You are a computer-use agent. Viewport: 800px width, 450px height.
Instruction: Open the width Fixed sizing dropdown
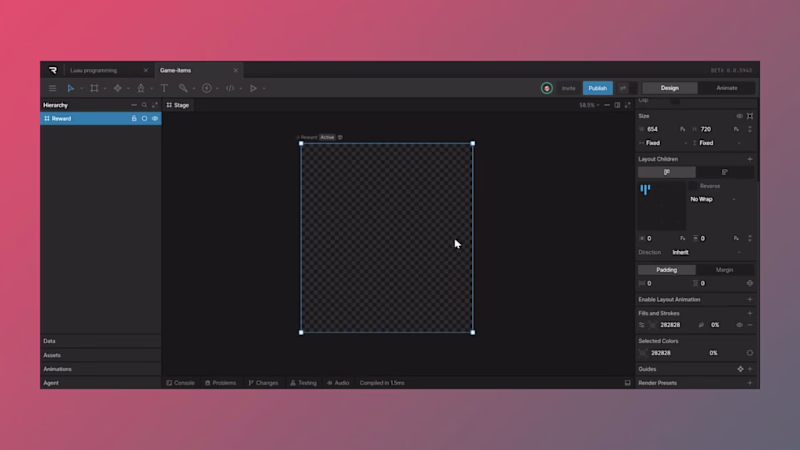[663, 143]
